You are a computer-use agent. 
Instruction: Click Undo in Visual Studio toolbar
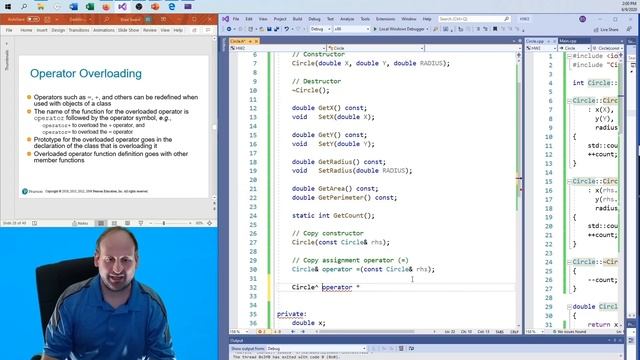287,29
